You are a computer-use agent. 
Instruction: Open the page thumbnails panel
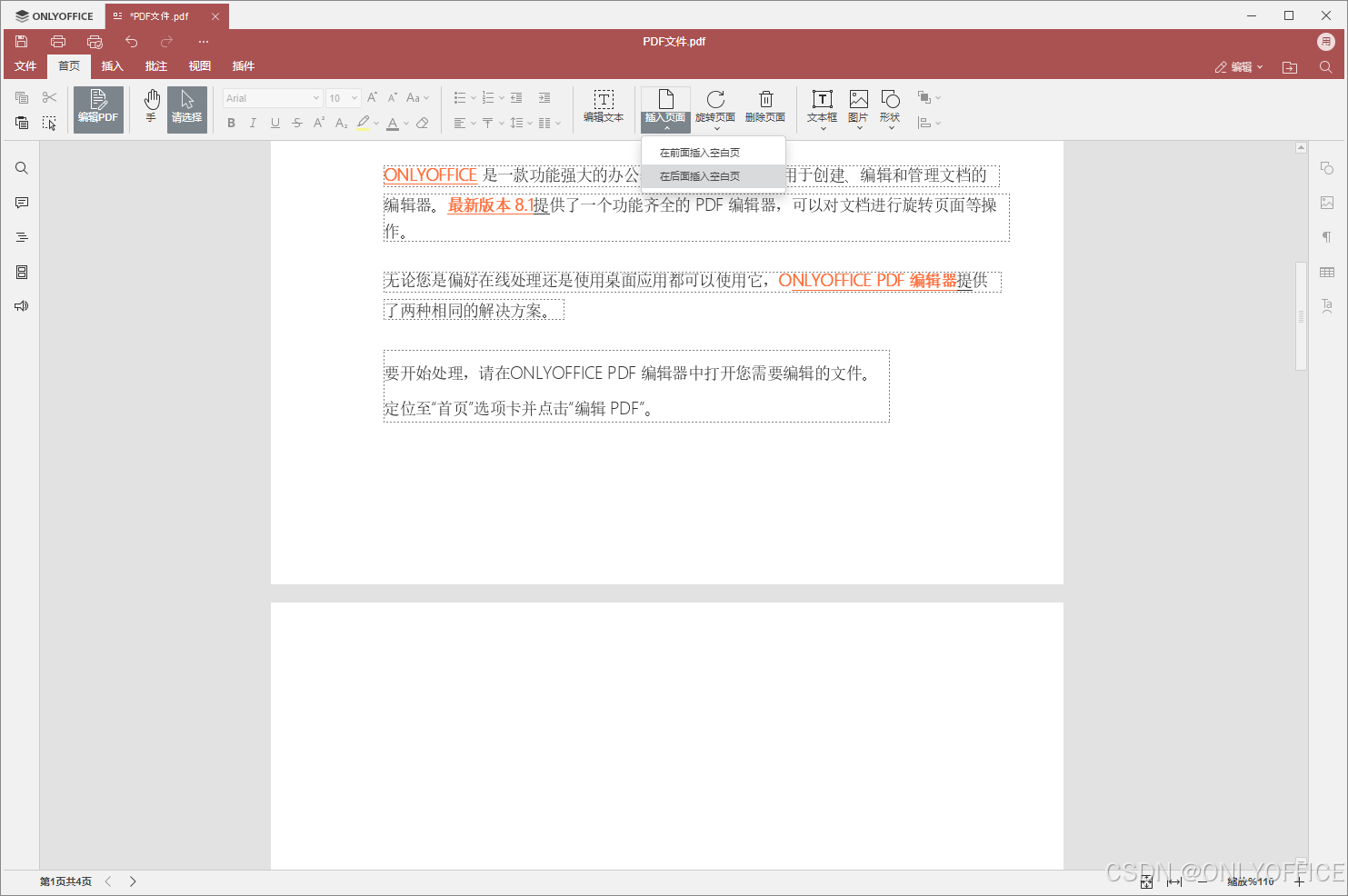click(22, 272)
